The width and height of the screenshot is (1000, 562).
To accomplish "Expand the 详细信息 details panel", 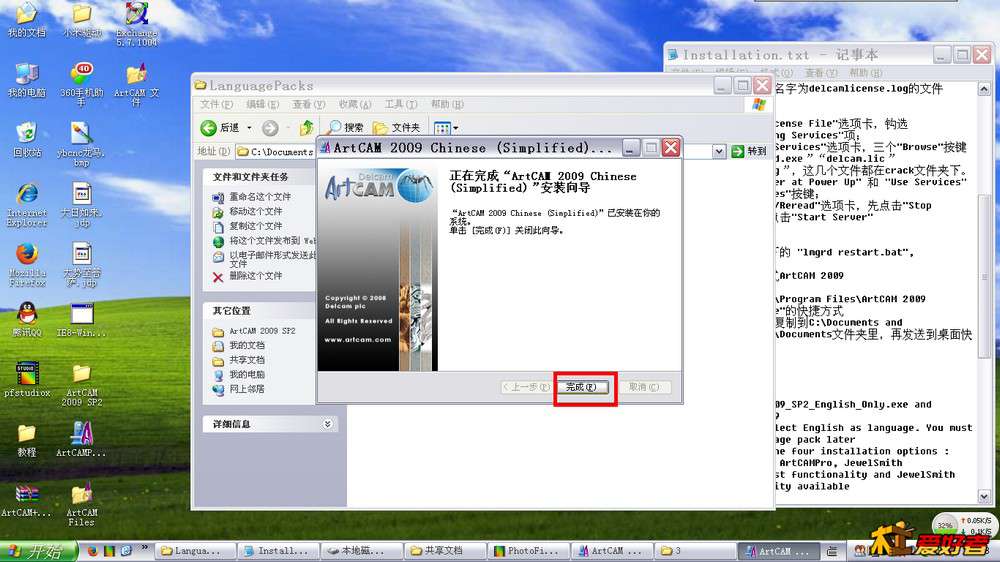I will [328, 424].
